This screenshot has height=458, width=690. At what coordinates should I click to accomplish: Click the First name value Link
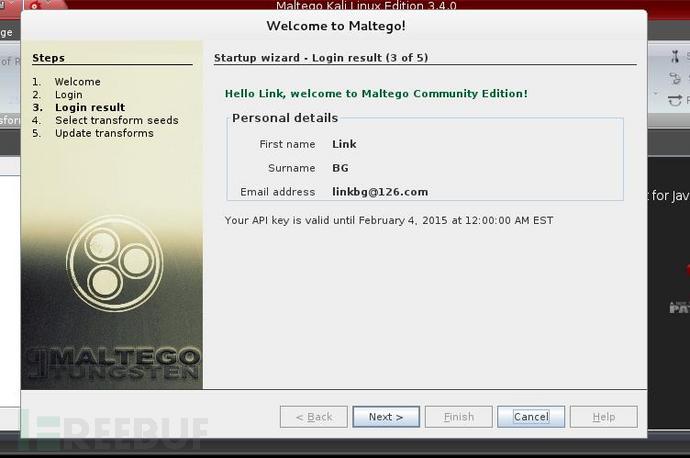click(344, 144)
